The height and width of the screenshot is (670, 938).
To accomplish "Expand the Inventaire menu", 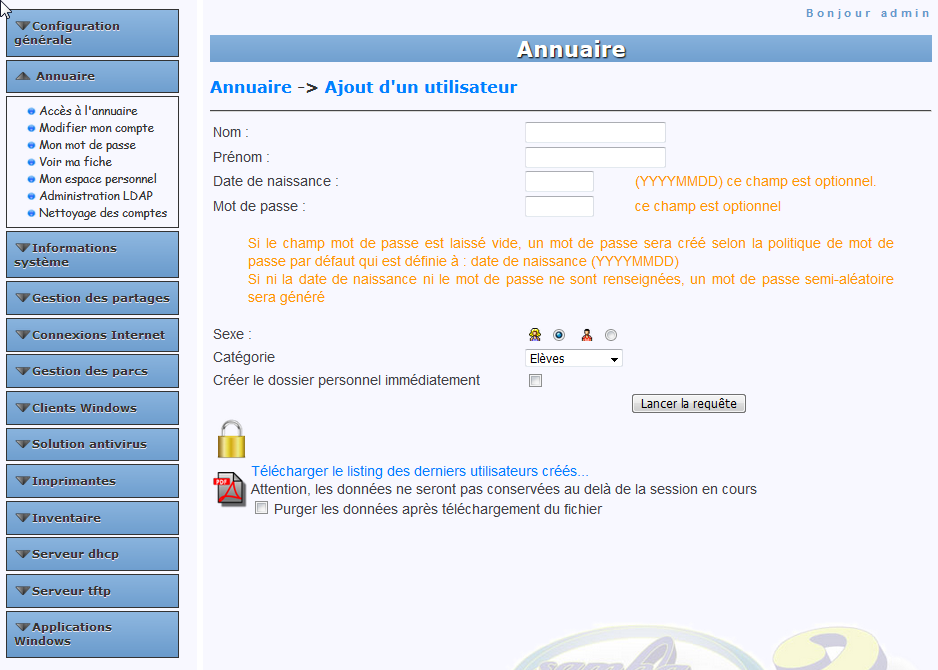I will (93, 518).
